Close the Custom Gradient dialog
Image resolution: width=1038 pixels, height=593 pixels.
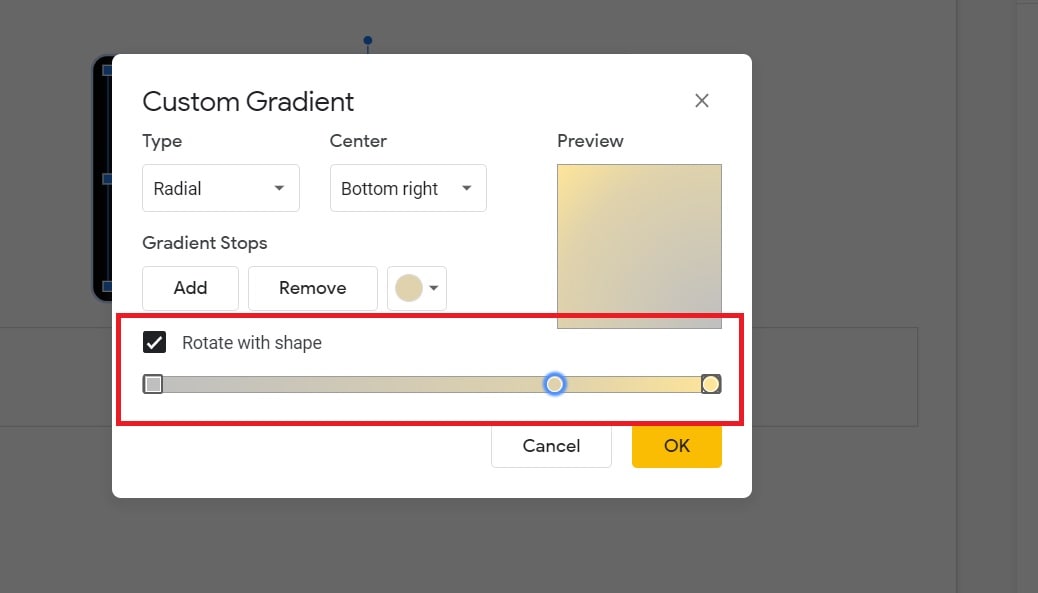point(702,101)
